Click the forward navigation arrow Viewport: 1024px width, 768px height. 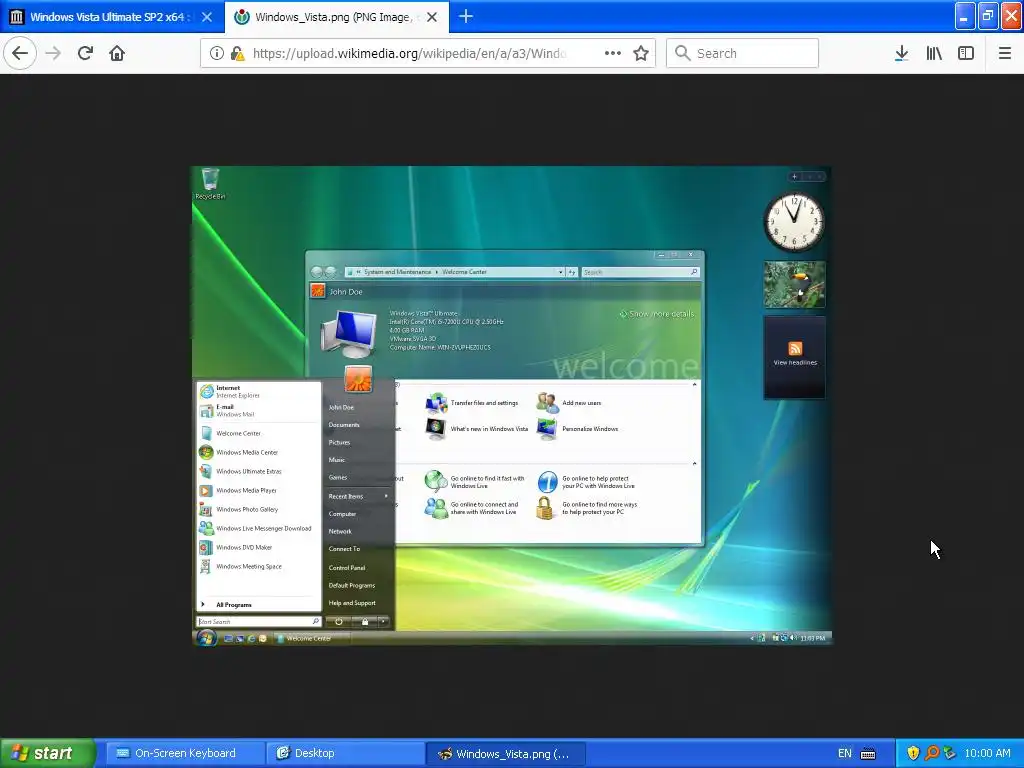53,53
